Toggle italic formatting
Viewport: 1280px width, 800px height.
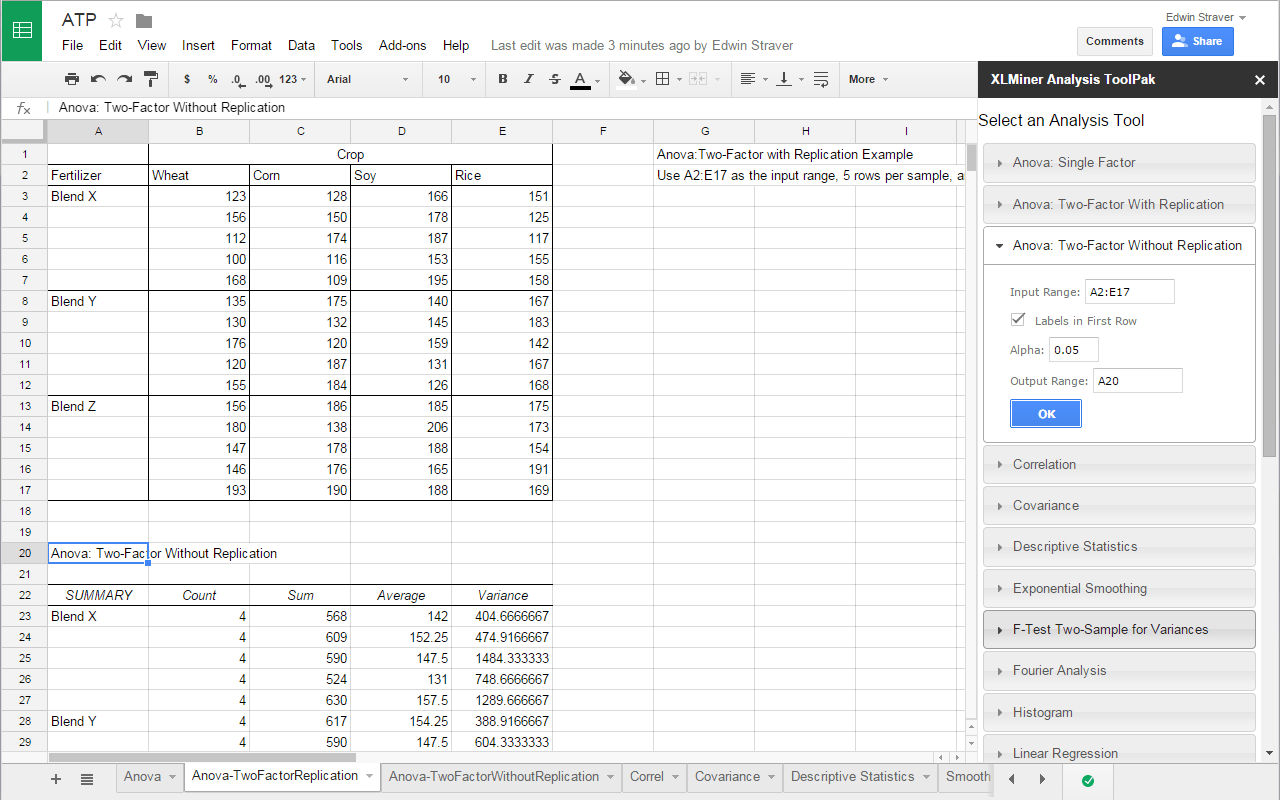pyautogui.click(x=528, y=79)
